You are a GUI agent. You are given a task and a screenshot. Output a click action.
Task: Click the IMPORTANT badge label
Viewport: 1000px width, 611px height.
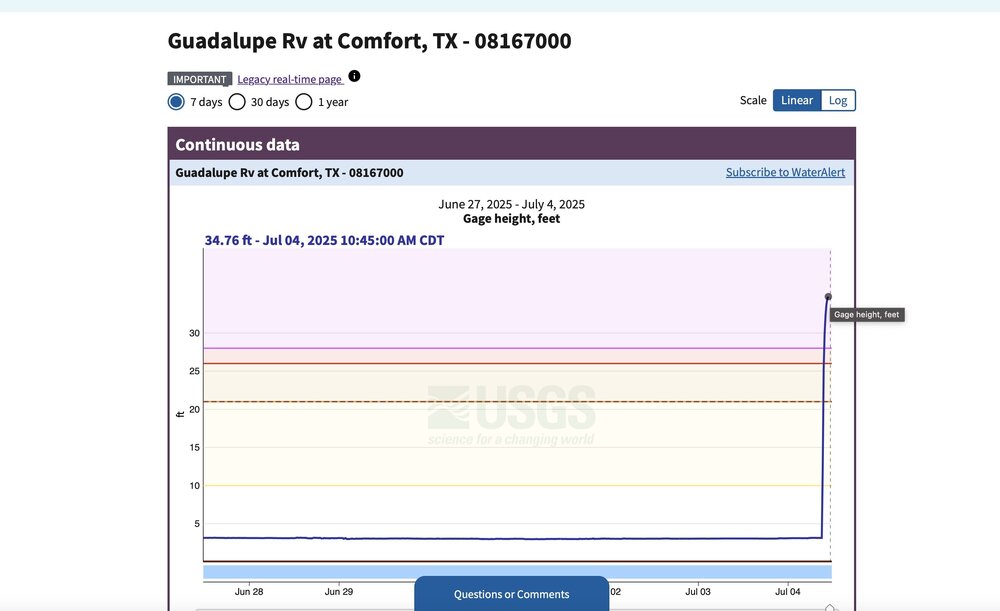[200, 79]
